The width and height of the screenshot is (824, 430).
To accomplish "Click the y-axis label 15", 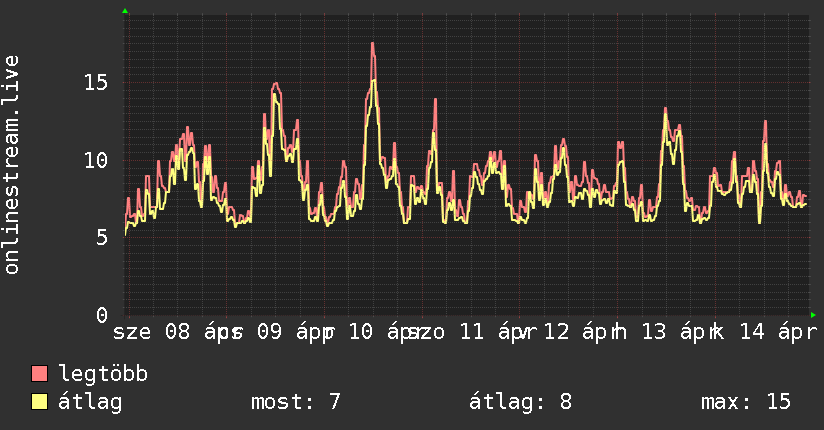I will 96,83.
